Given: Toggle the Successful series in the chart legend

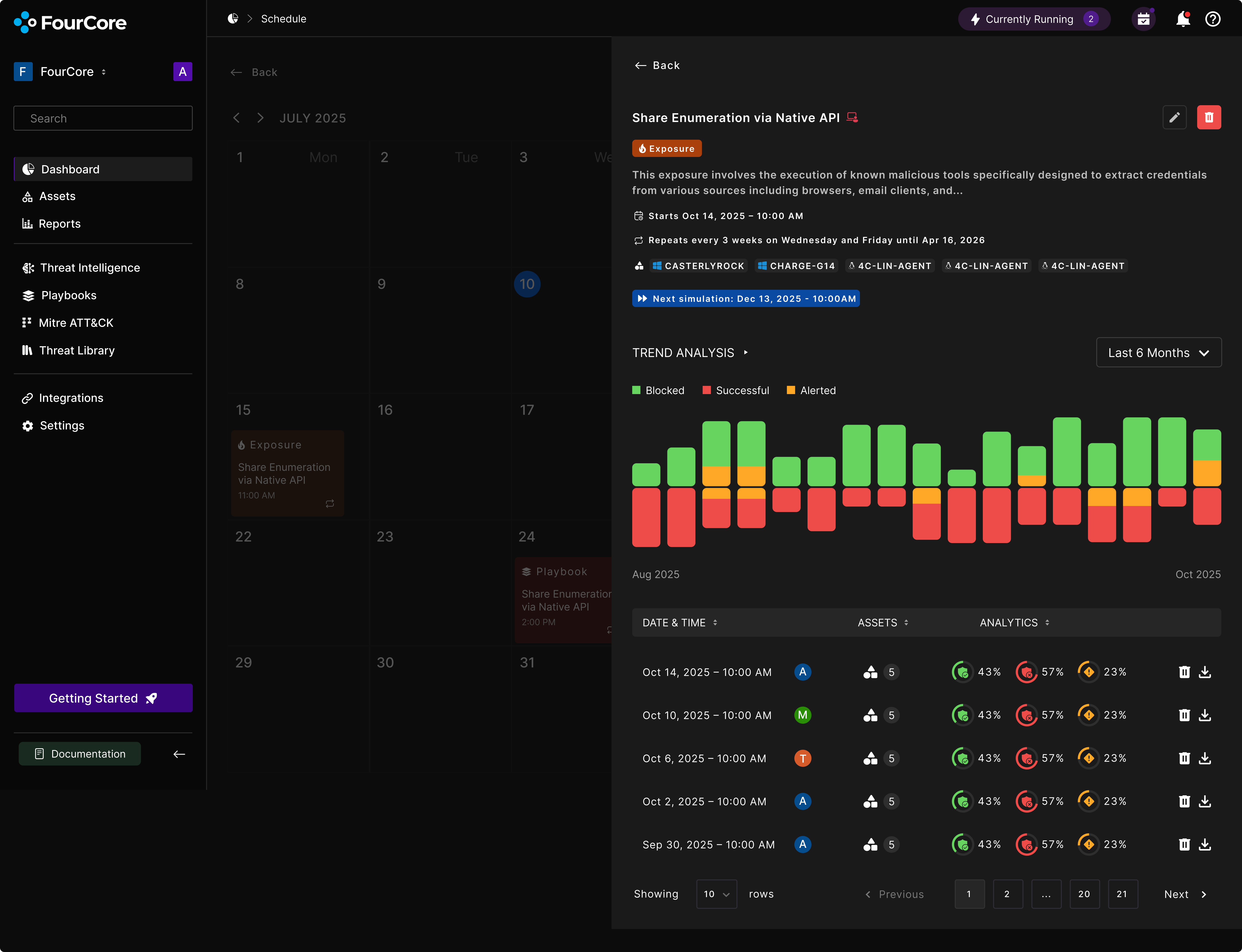Looking at the screenshot, I should (x=736, y=390).
